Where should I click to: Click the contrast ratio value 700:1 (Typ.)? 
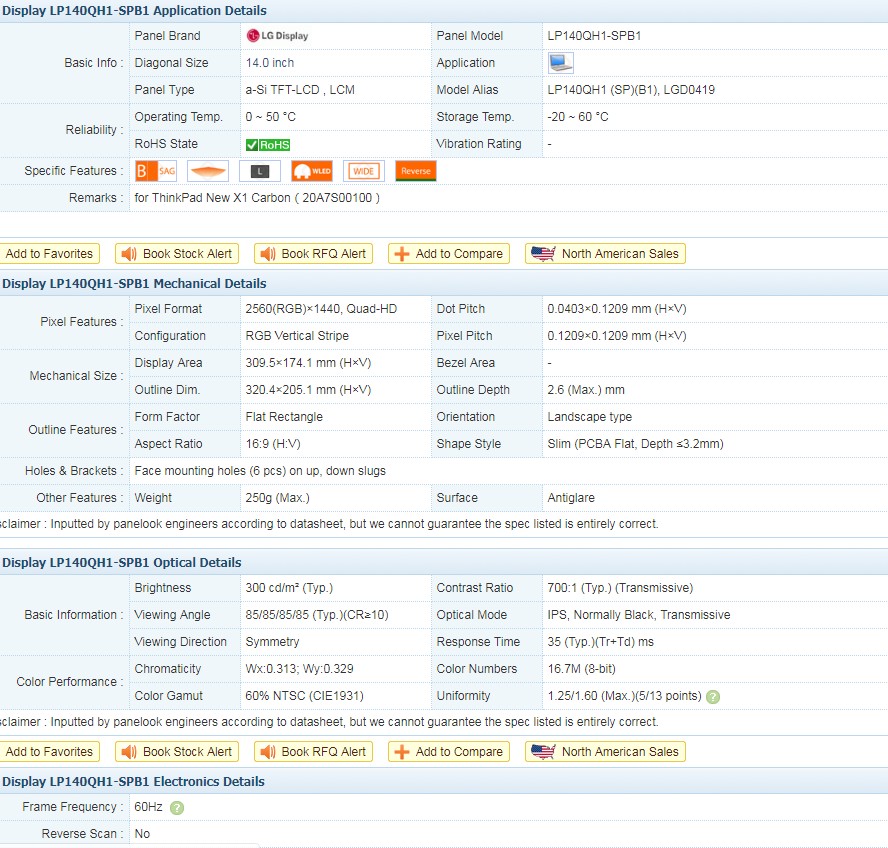click(x=620, y=588)
